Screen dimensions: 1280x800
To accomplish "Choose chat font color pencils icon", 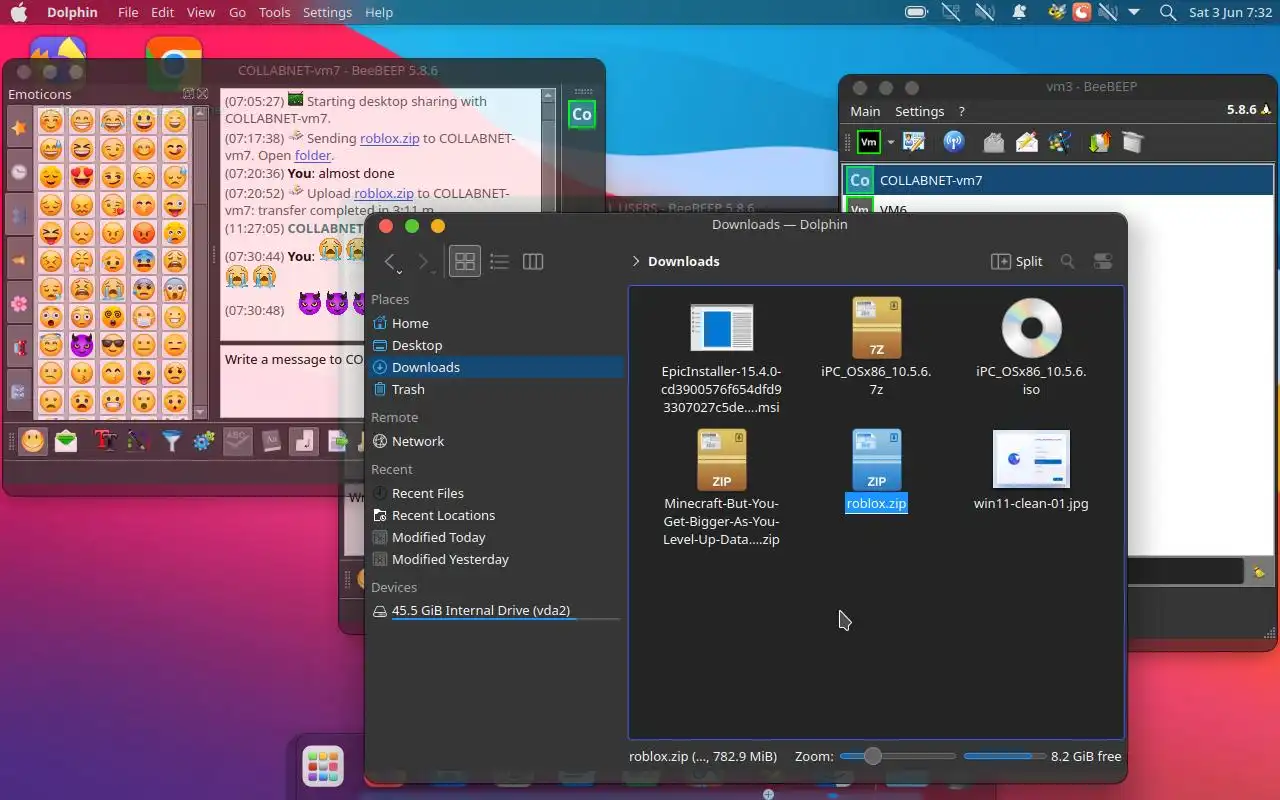I will [138, 440].
